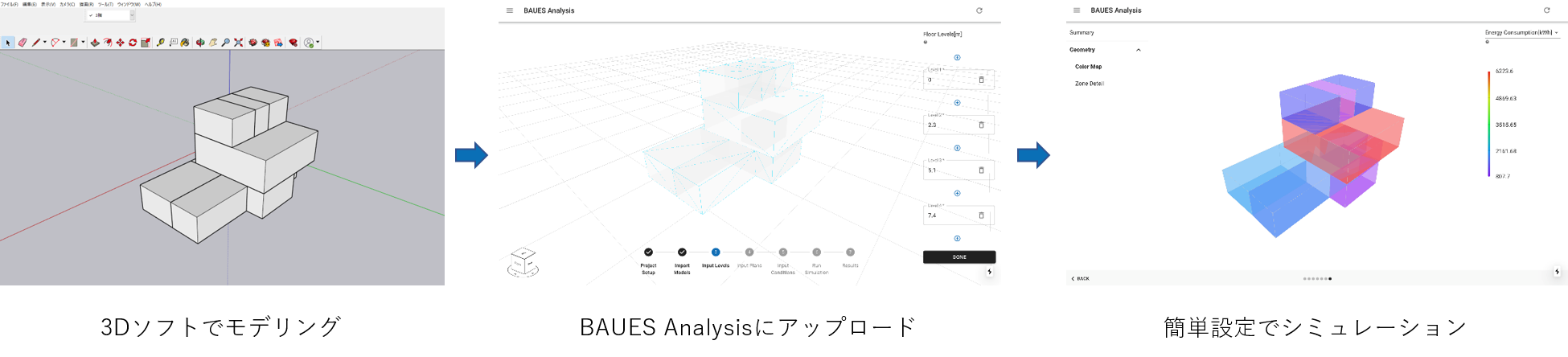Open the 3D Warehouse icon
Viewport: 1568px width, 357px height.
pyautogui.click(x=252, y=43)
